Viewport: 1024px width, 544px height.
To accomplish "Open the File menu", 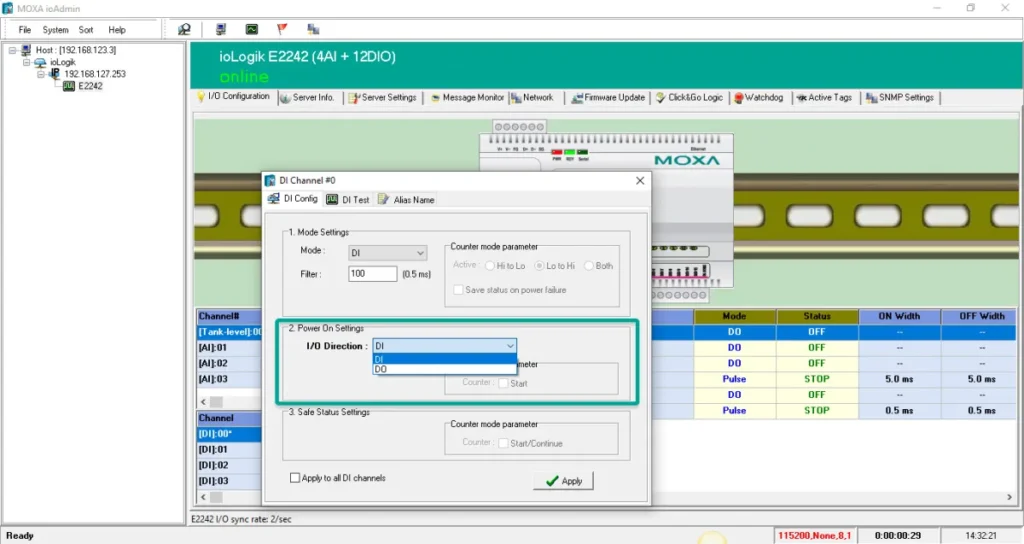I will coord(25,30).
